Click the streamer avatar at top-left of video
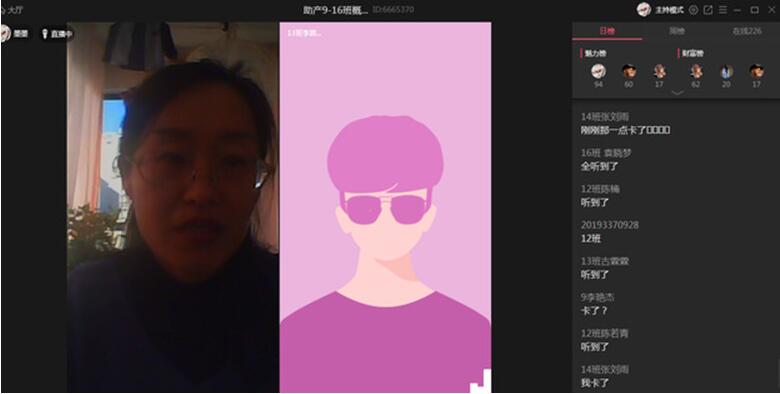This screenshot has width=780, height=394. [4, 33]
